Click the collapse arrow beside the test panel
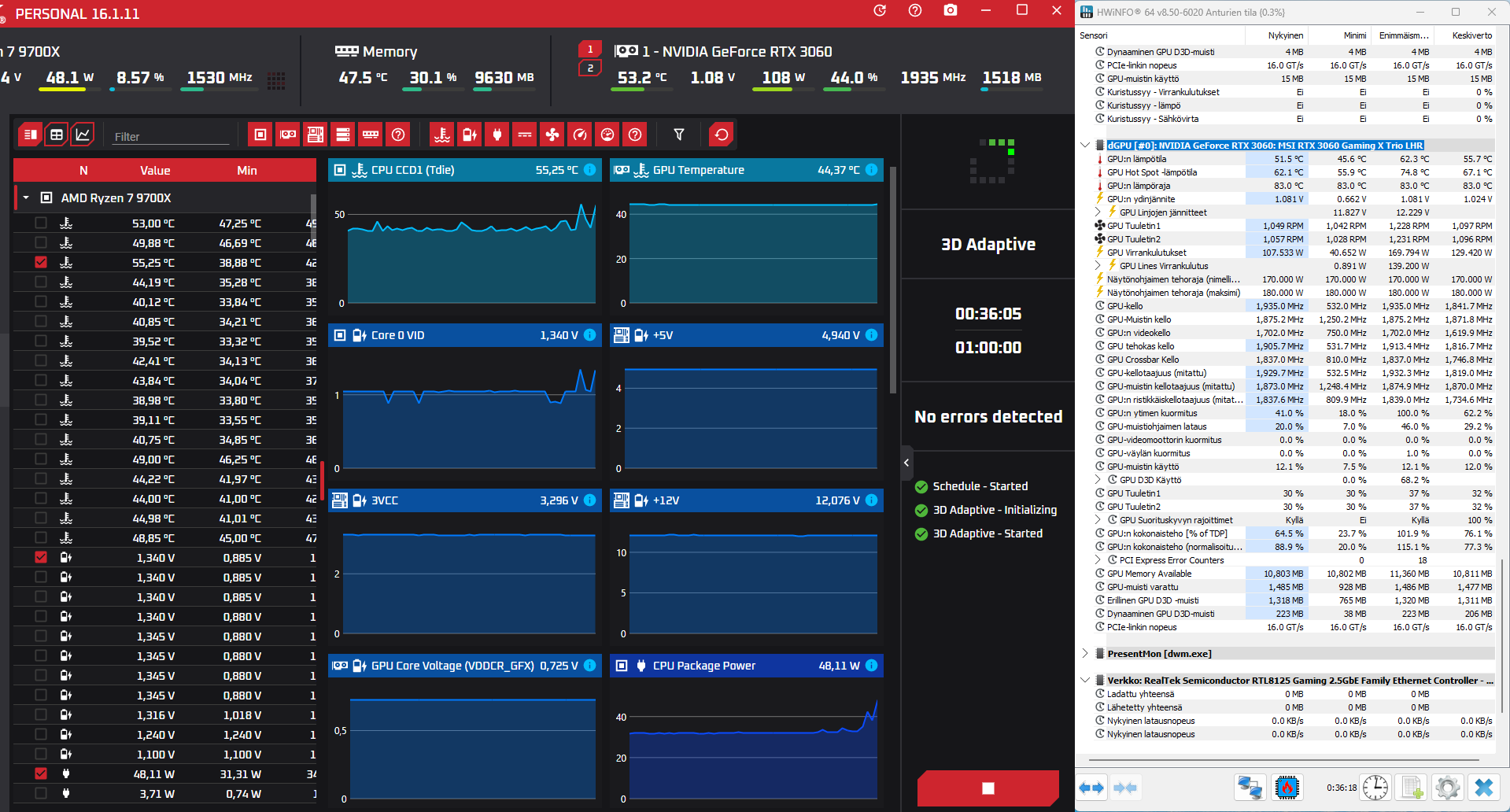 coord(906,463)
